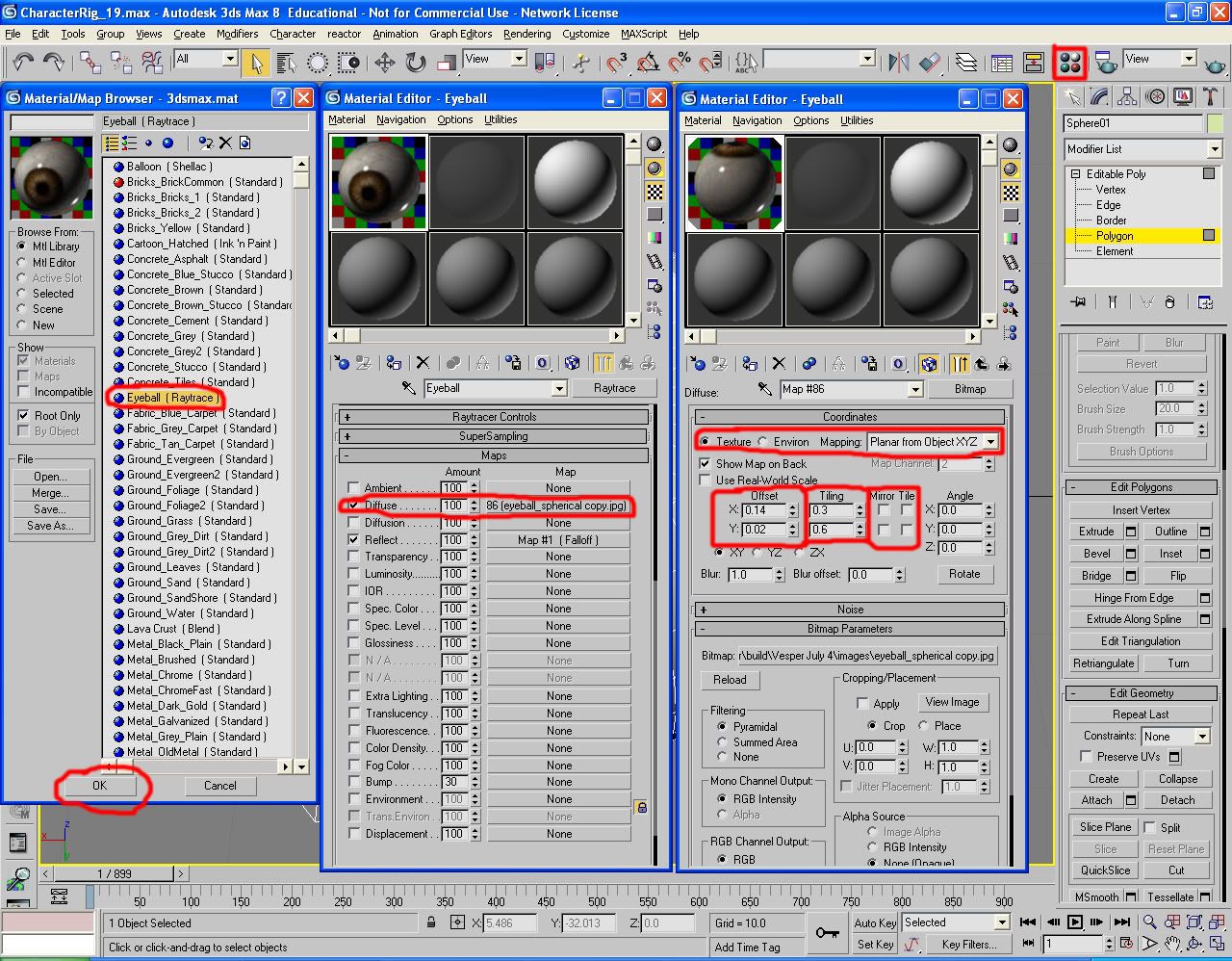Screen dimensions: 1232x961
Task: Toggle the Diffuse map checkbox
Action: tap(353, 505)
